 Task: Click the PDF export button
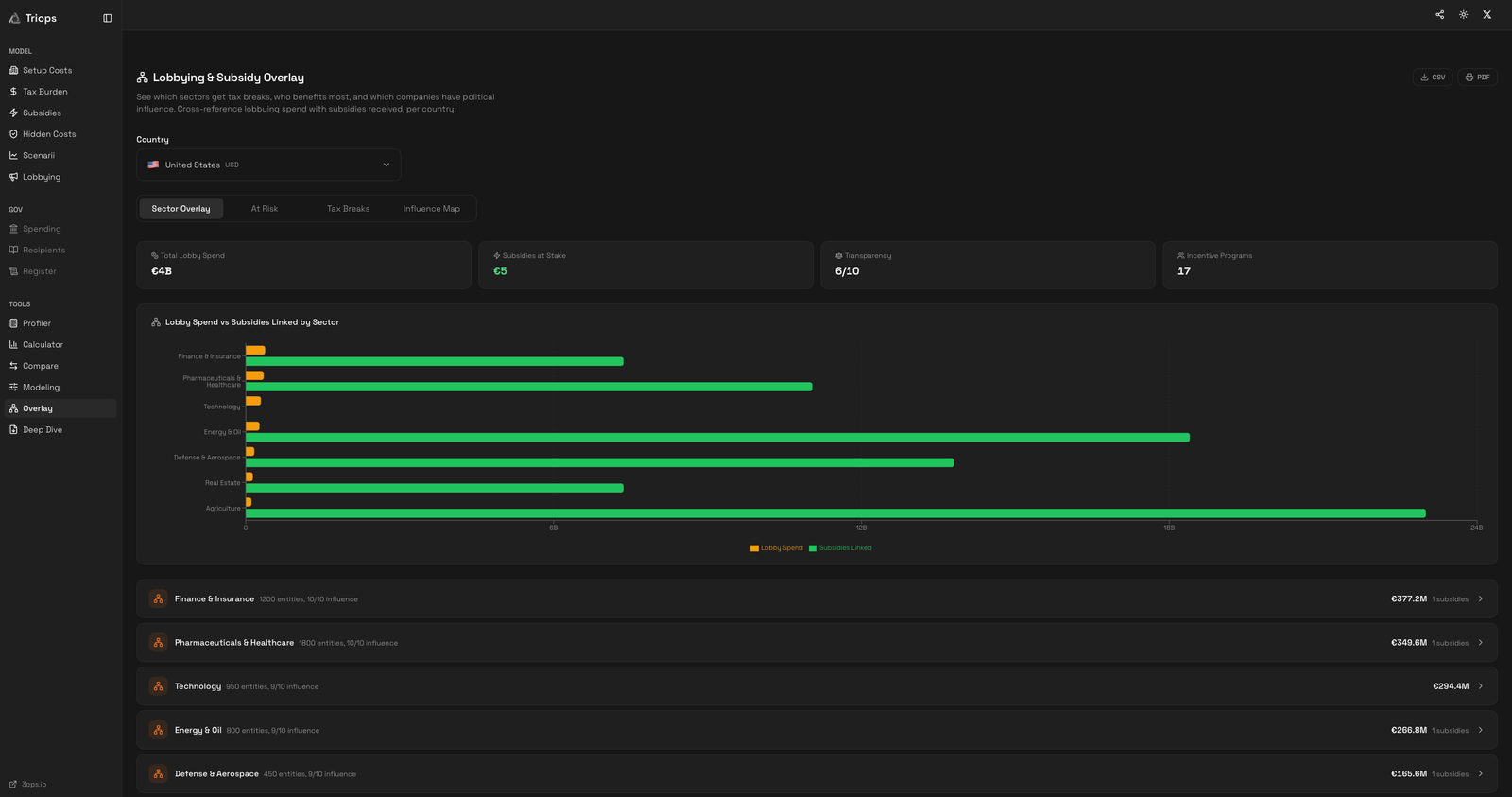pos(1477,78)
